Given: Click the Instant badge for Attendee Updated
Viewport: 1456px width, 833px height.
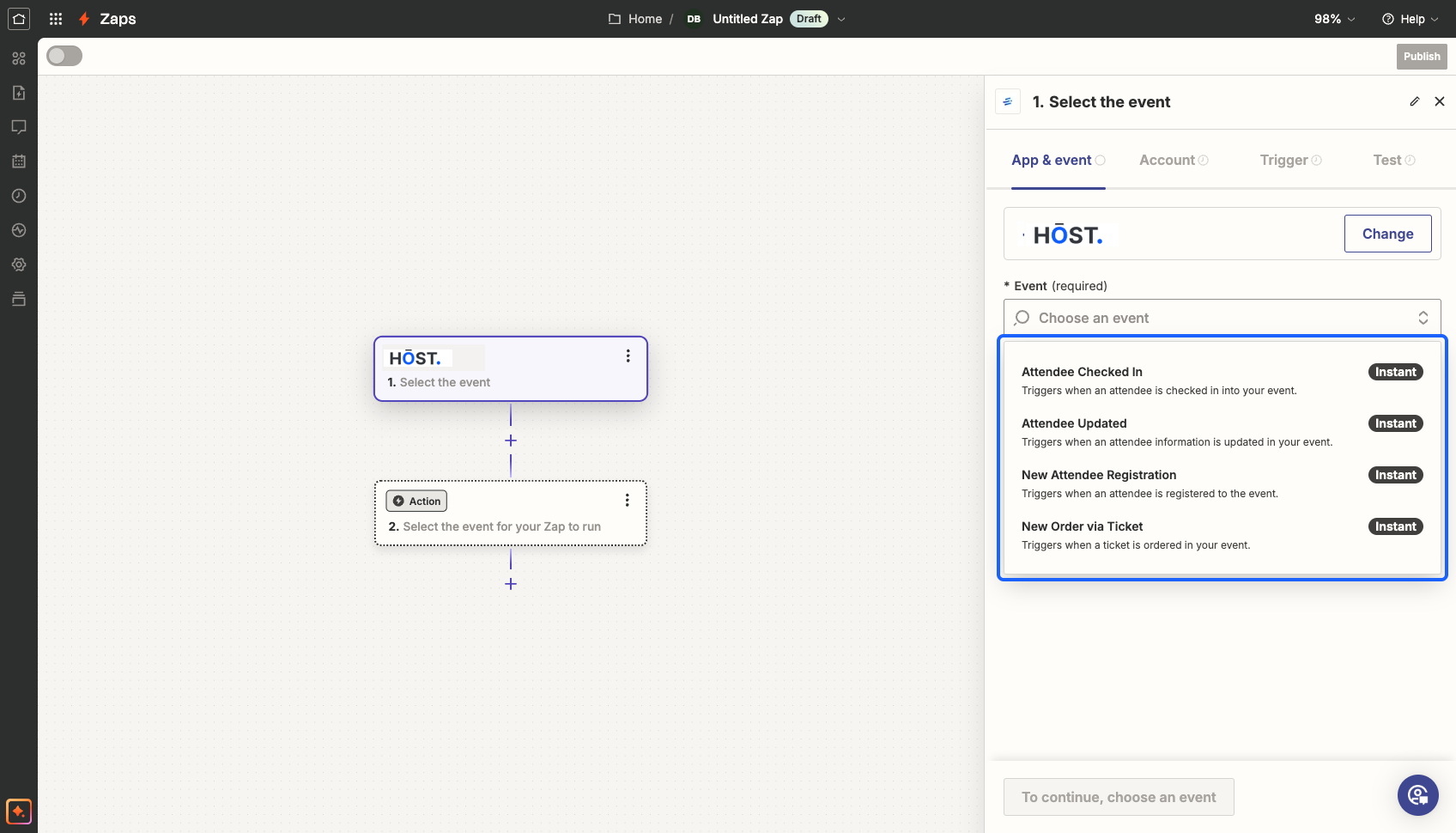Looking at the screenshot, I should coord(1395,423).
